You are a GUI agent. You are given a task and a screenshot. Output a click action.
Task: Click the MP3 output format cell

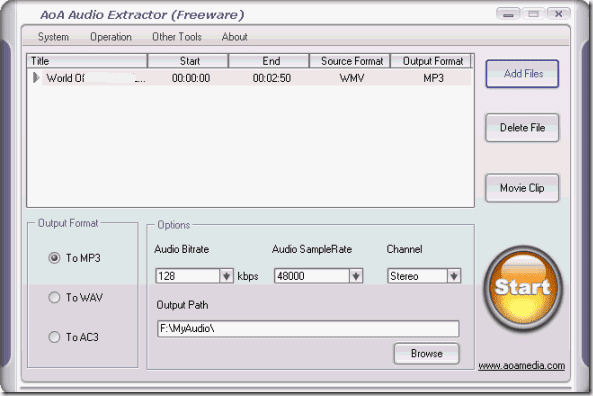coord(433,78)
